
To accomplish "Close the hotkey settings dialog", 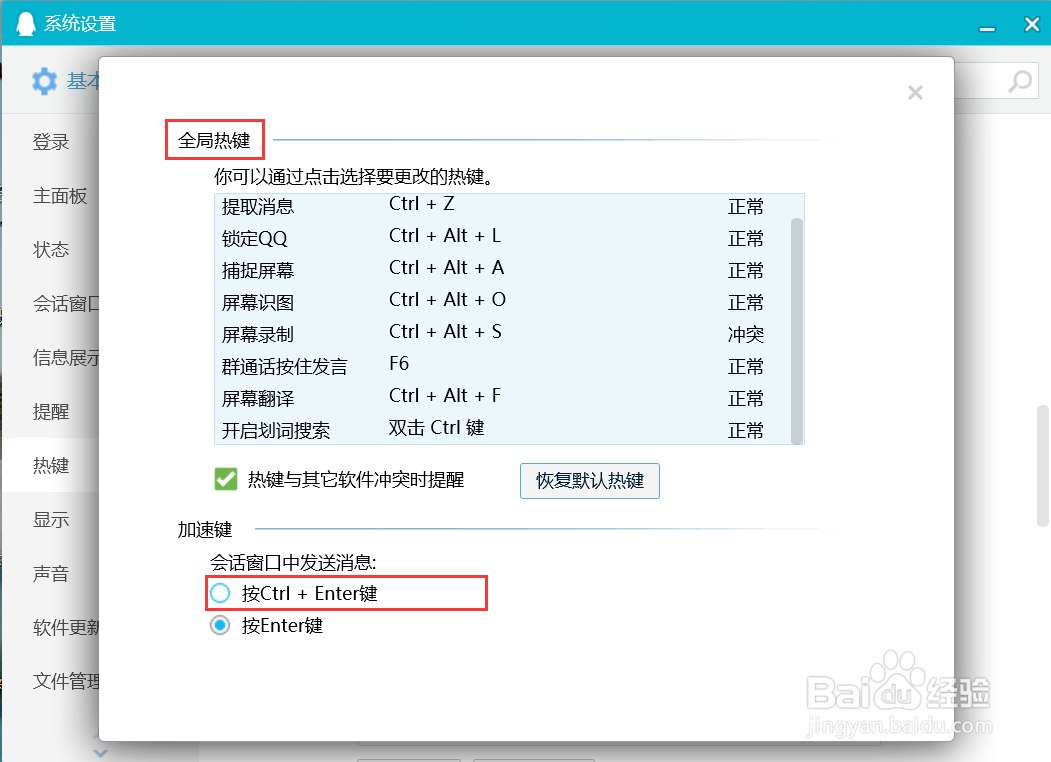I will (915, 92).
